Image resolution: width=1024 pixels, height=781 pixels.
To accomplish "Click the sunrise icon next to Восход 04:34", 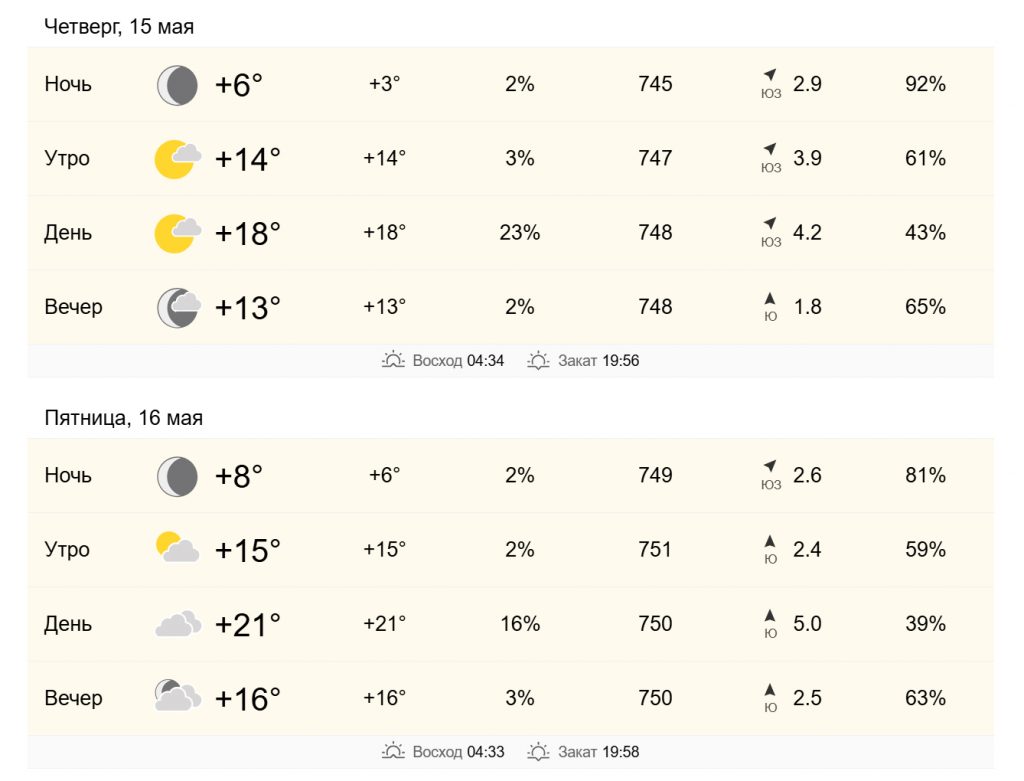I will coord(393,360).
